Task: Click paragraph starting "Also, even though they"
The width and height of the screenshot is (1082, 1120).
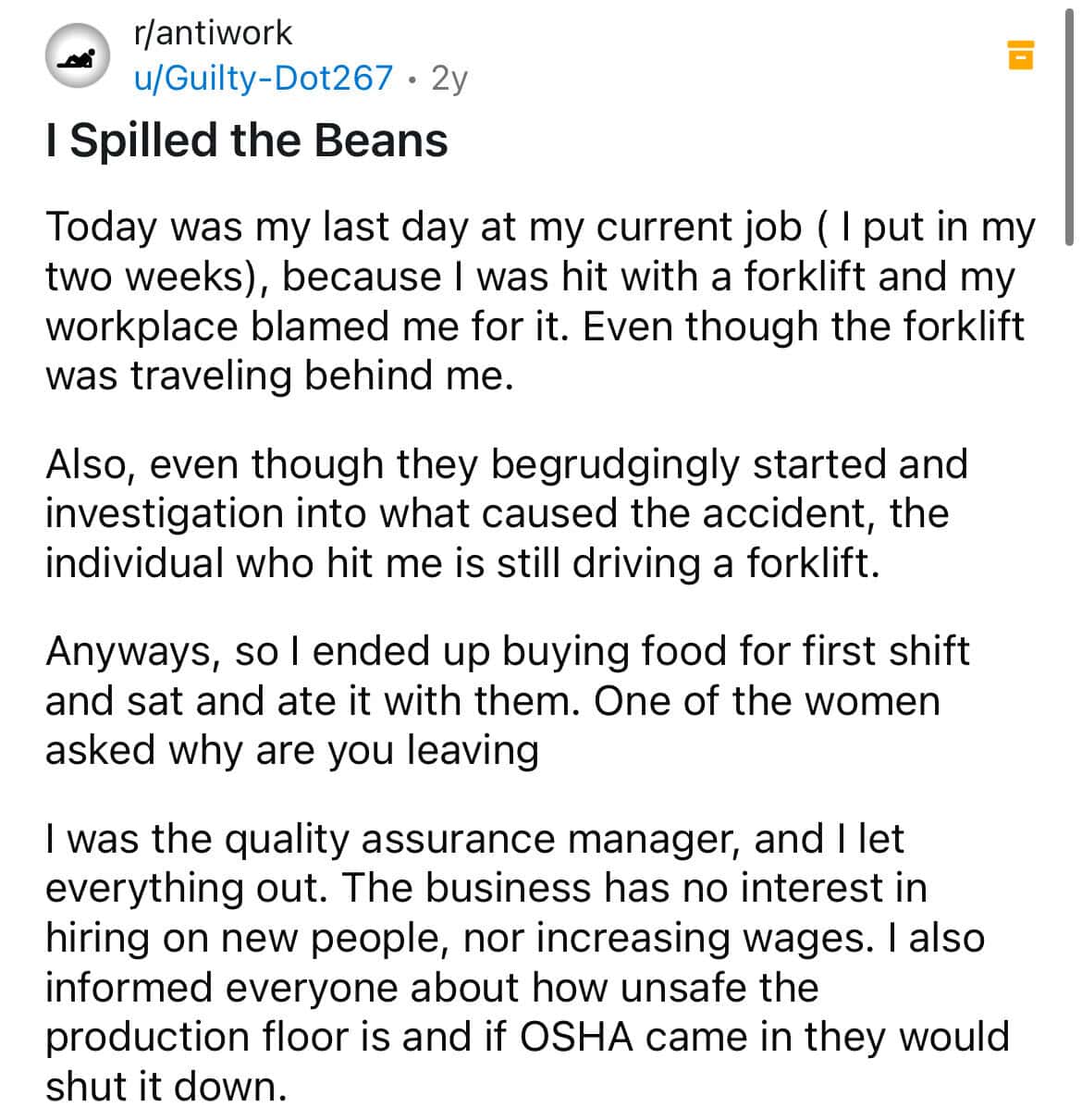Action: tap(507, 513)
